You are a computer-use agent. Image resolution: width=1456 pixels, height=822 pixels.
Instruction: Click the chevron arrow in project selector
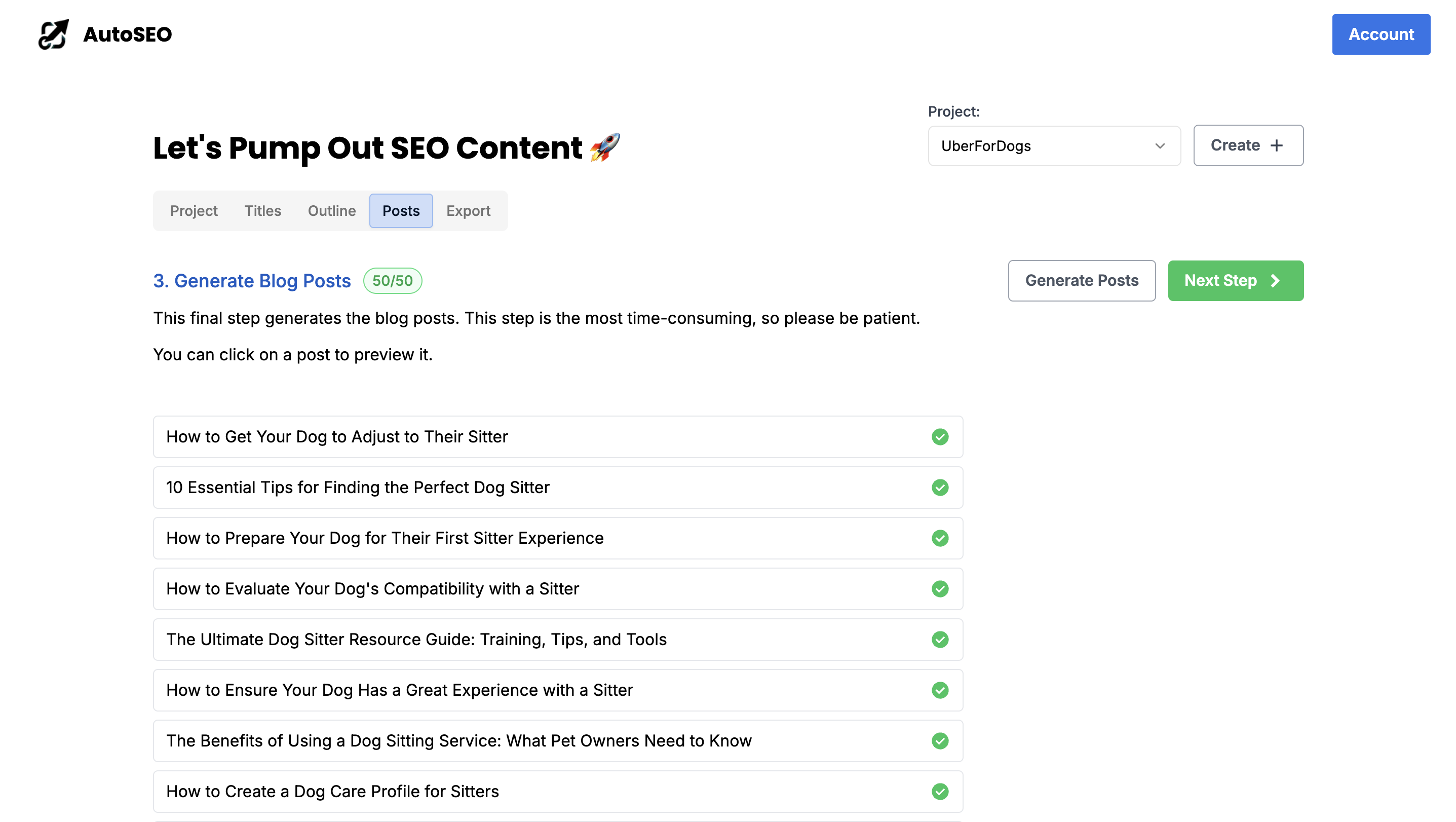1160,146
